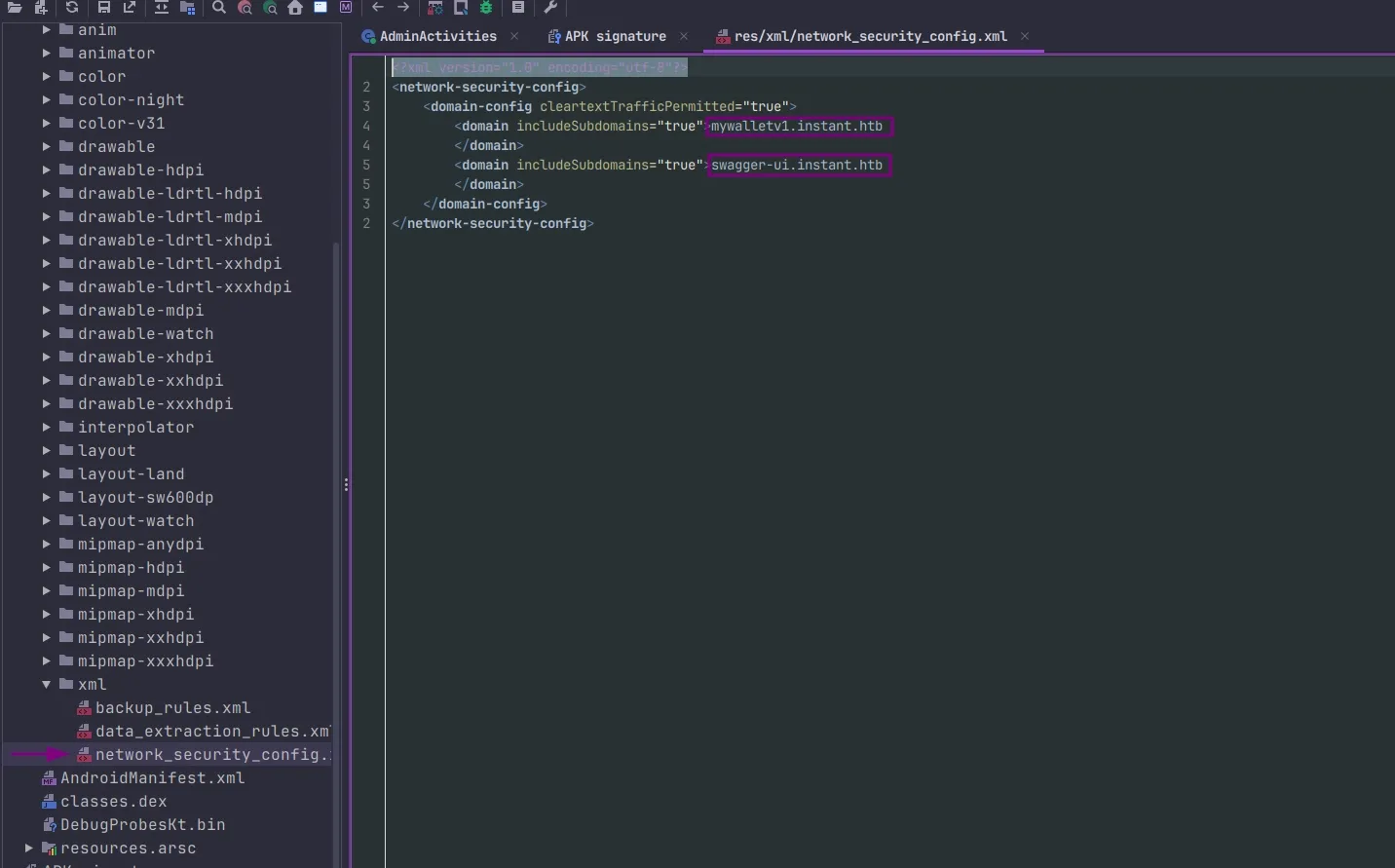This screenshot has width=1395, height=868.
Task: Expand the layout-sw600dp folder
Action: tap(46, 497)
